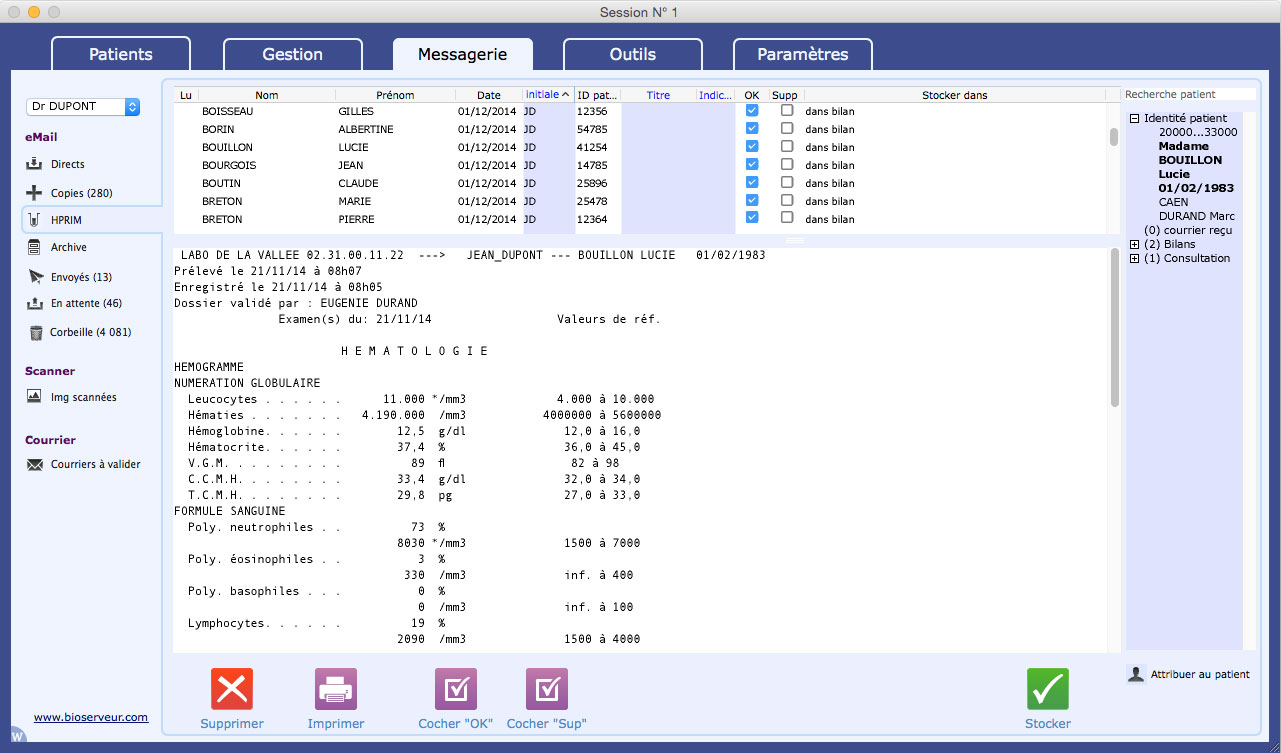Expand the (1) Consultation tree node

pyautogui.click(x=1135, y=258)
